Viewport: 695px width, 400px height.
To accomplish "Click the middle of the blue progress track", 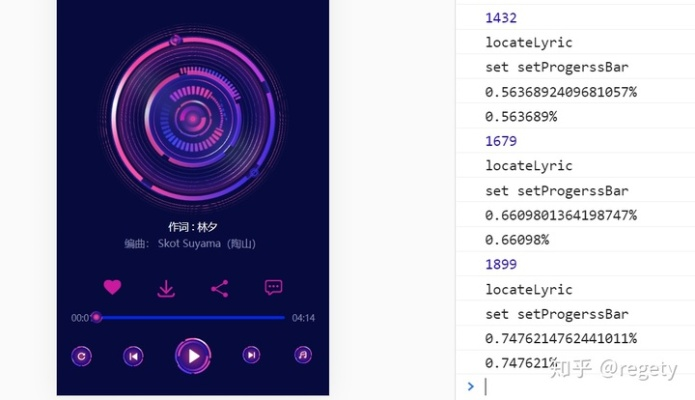I will 190,318.
